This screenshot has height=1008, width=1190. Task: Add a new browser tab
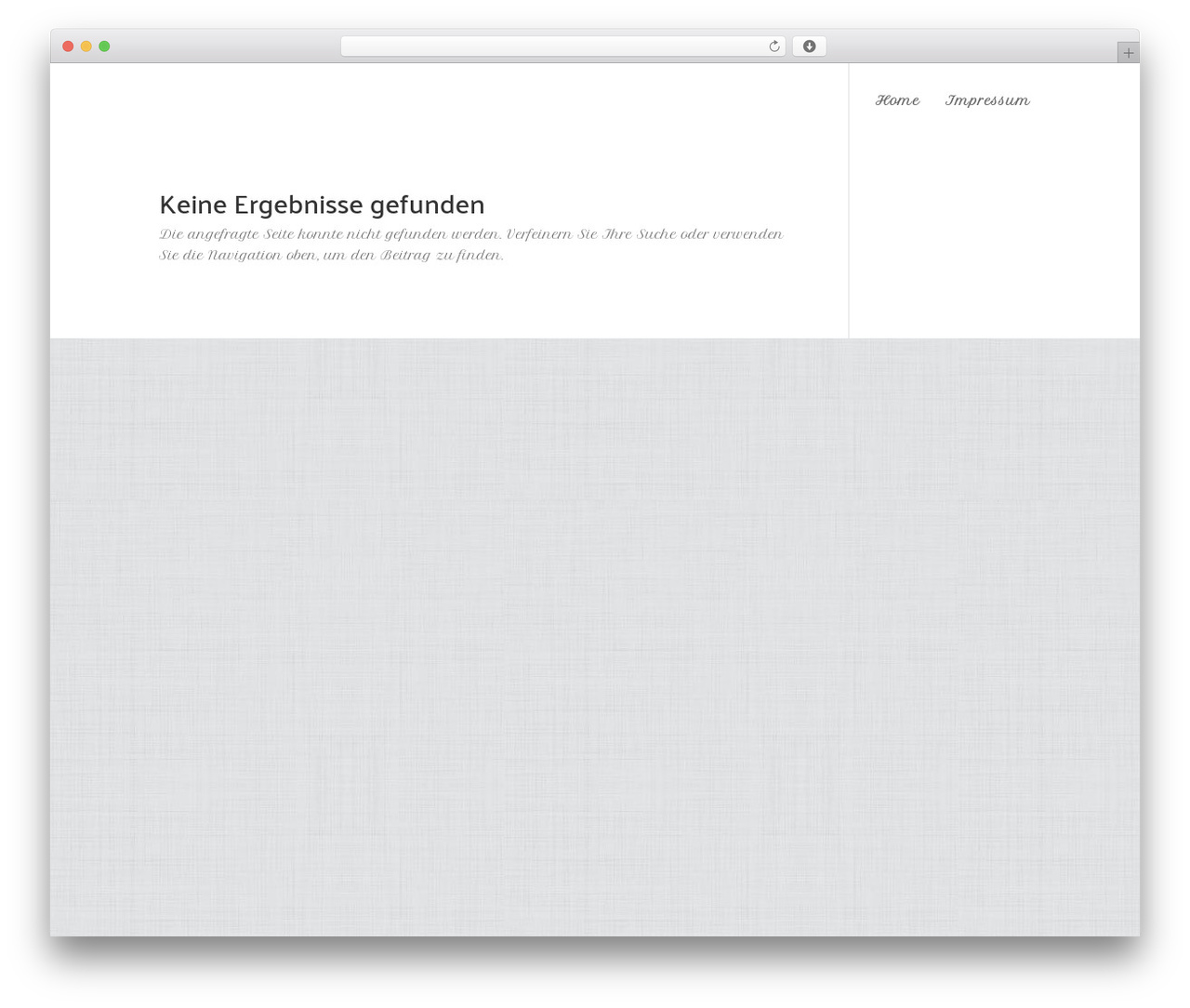tap(1128, 53)
